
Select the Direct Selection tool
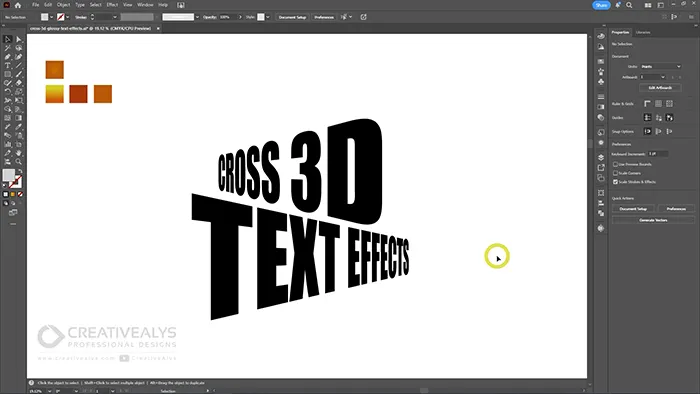pyautogui.click(x=19, y=39)
